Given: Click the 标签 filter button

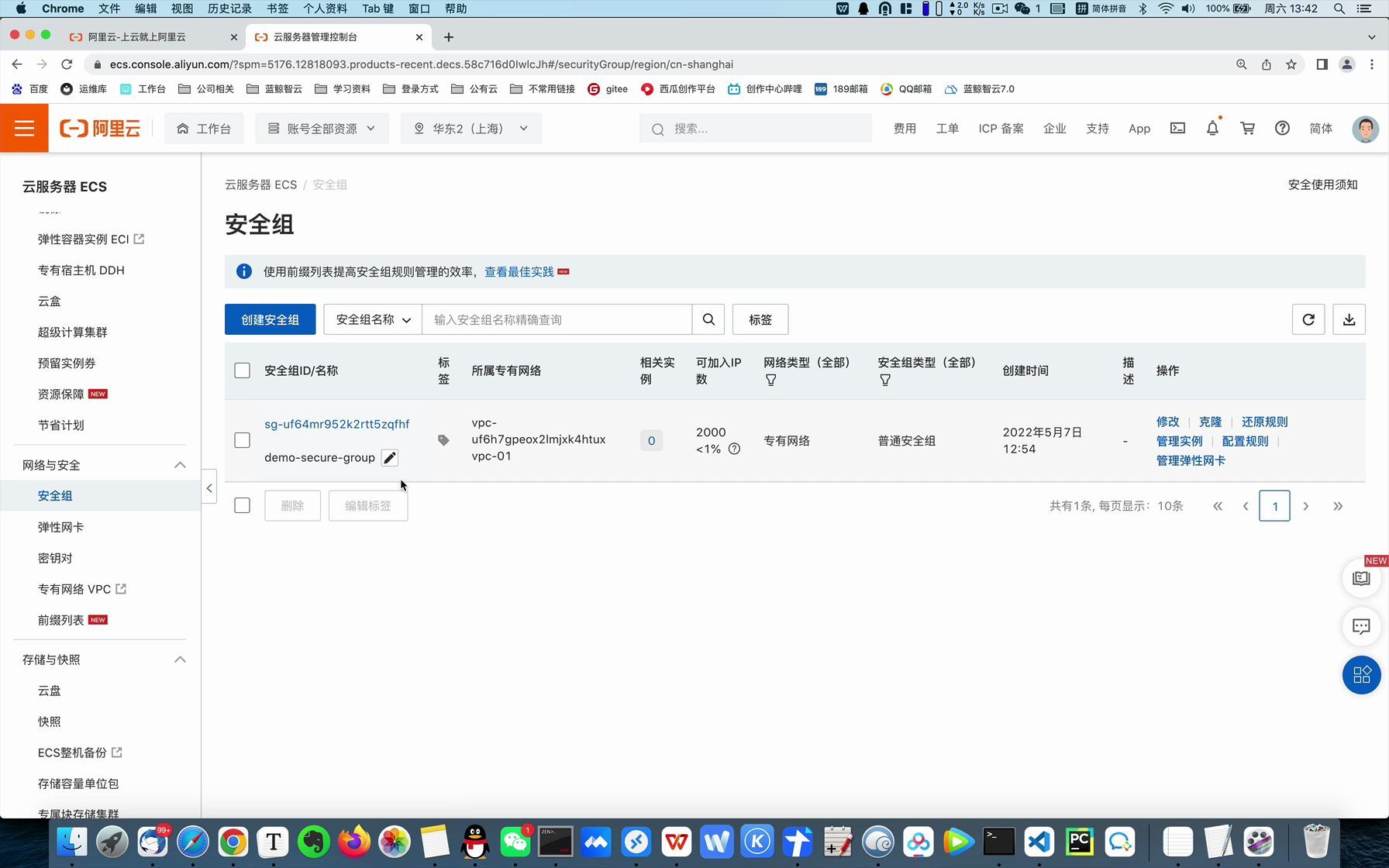Looking at the screenshot, I should tap(760, 319).
